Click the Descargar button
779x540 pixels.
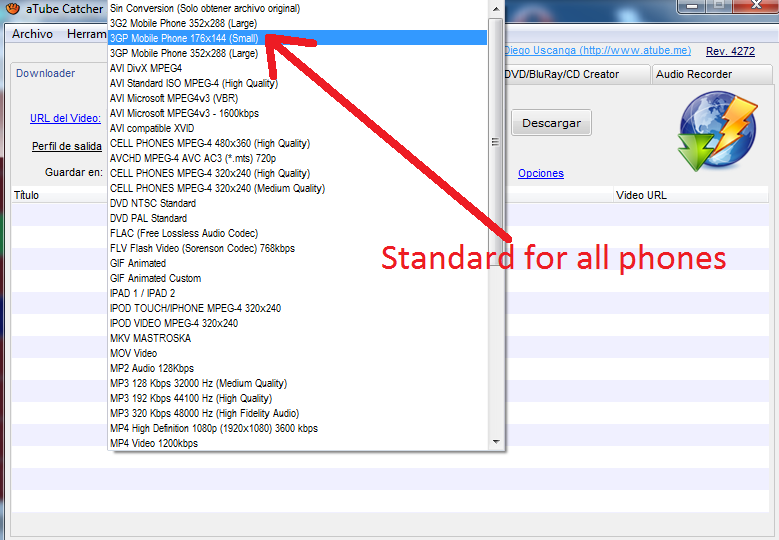pos(551,123)
